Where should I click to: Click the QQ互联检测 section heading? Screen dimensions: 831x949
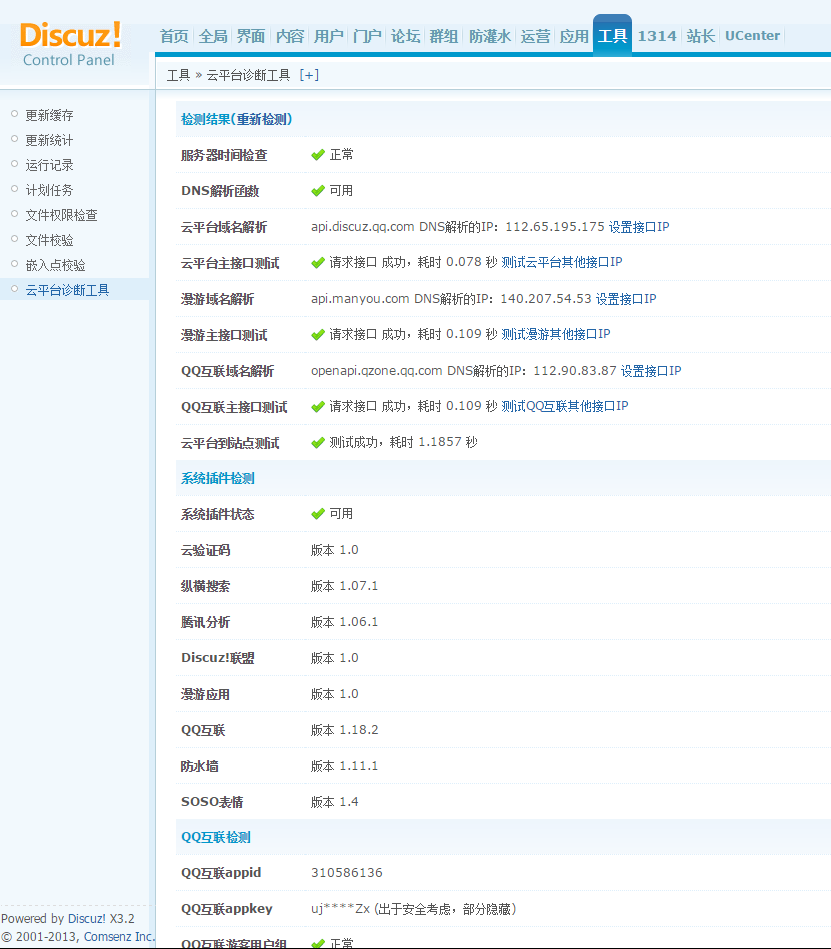(216, 837)
